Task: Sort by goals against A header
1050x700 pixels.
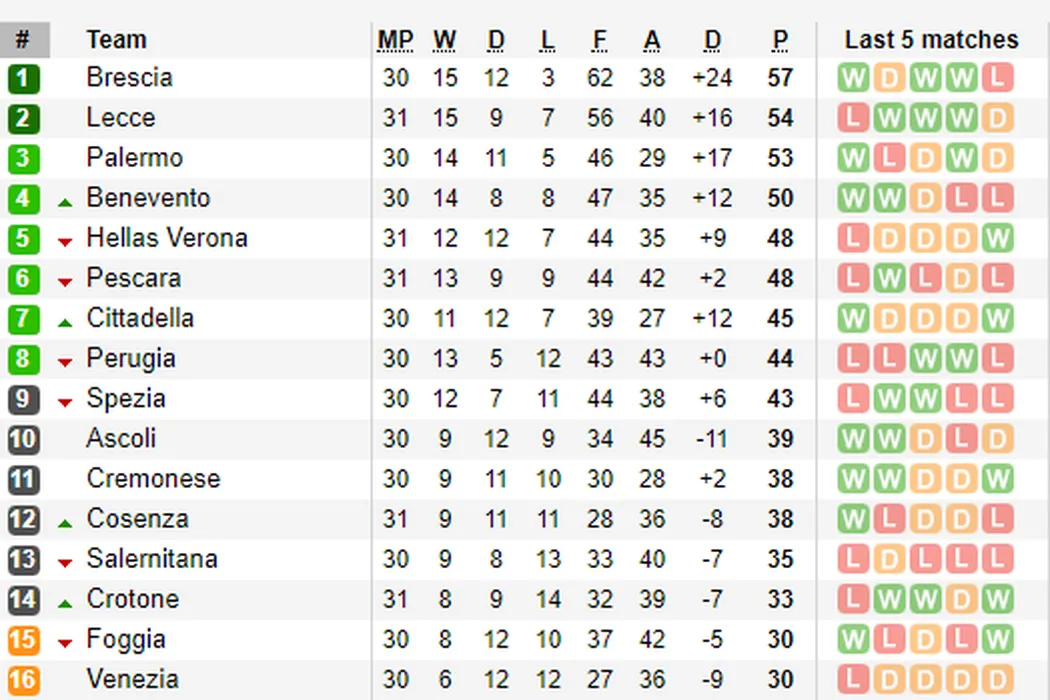Action: (652, 40)
